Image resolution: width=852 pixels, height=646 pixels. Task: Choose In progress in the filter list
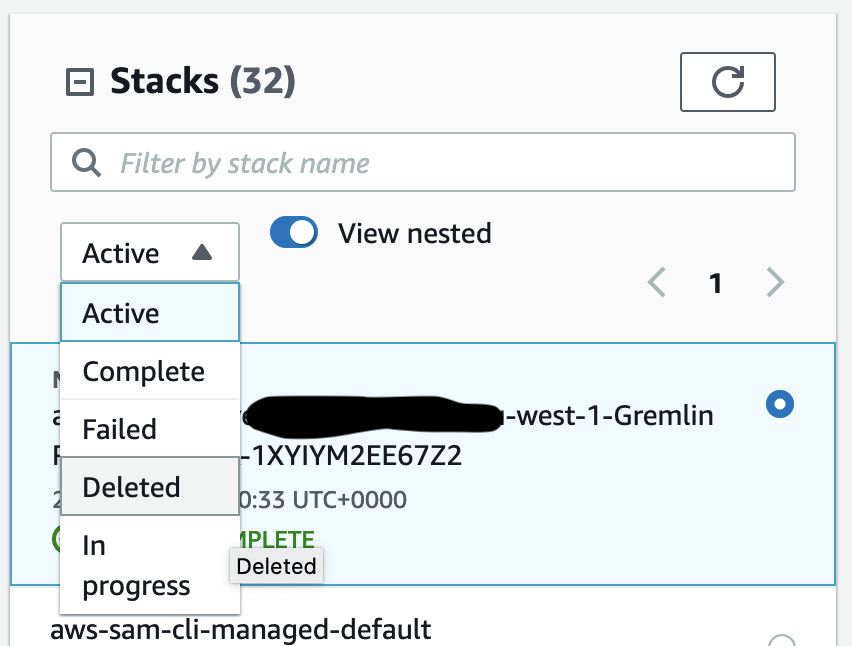pyautogui.click(x=150, y=565)
